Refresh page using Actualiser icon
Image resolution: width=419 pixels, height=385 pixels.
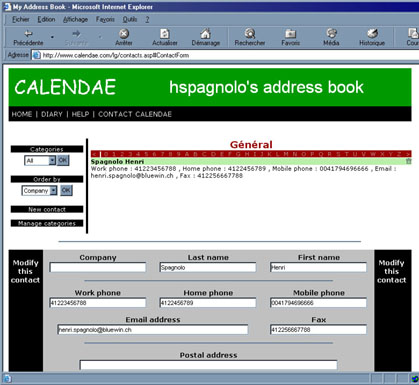tap(165, 34)
